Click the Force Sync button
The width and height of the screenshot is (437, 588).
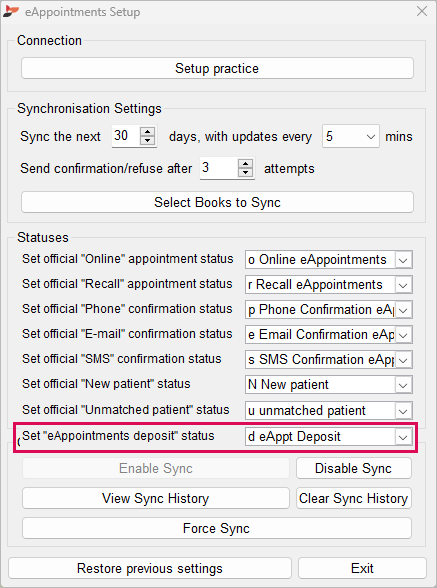[x=216, y=528]
